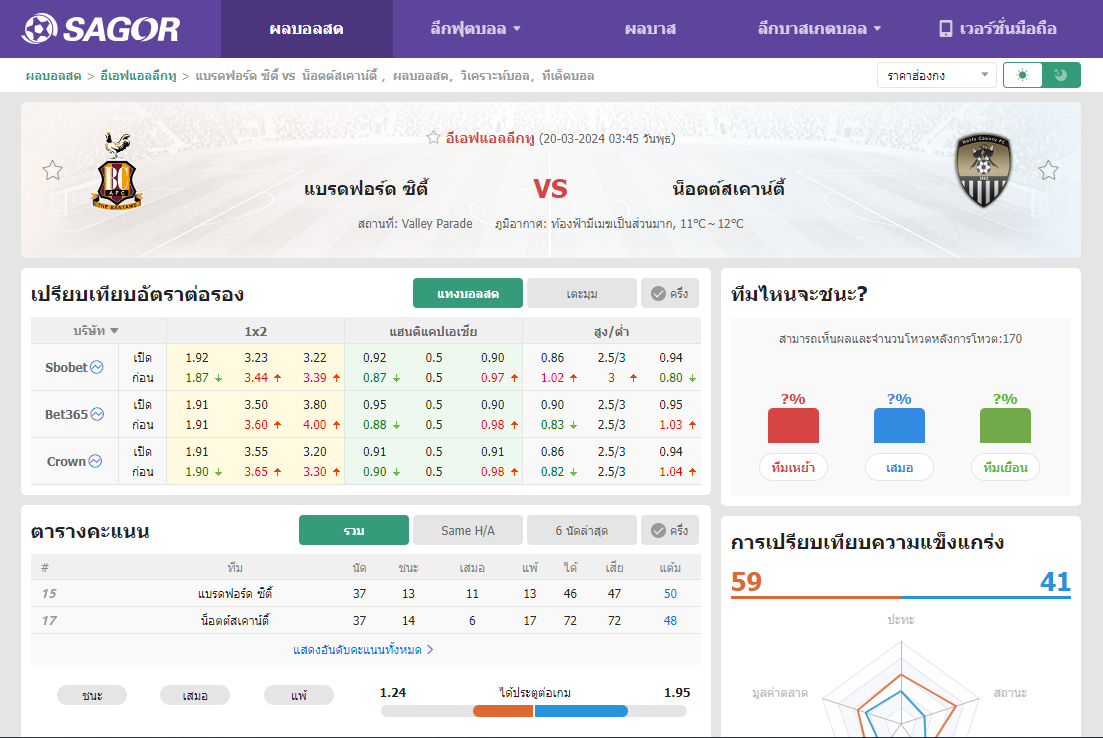The image size is (1103, 738).
Task: Click the green away team vote bar
Action: pos(1005,426)
